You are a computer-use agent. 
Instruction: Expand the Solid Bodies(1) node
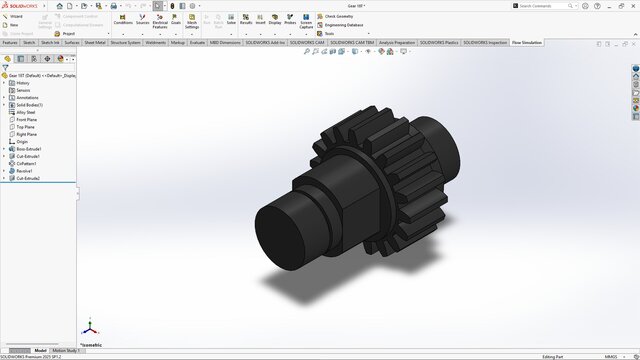coord(4,105)
